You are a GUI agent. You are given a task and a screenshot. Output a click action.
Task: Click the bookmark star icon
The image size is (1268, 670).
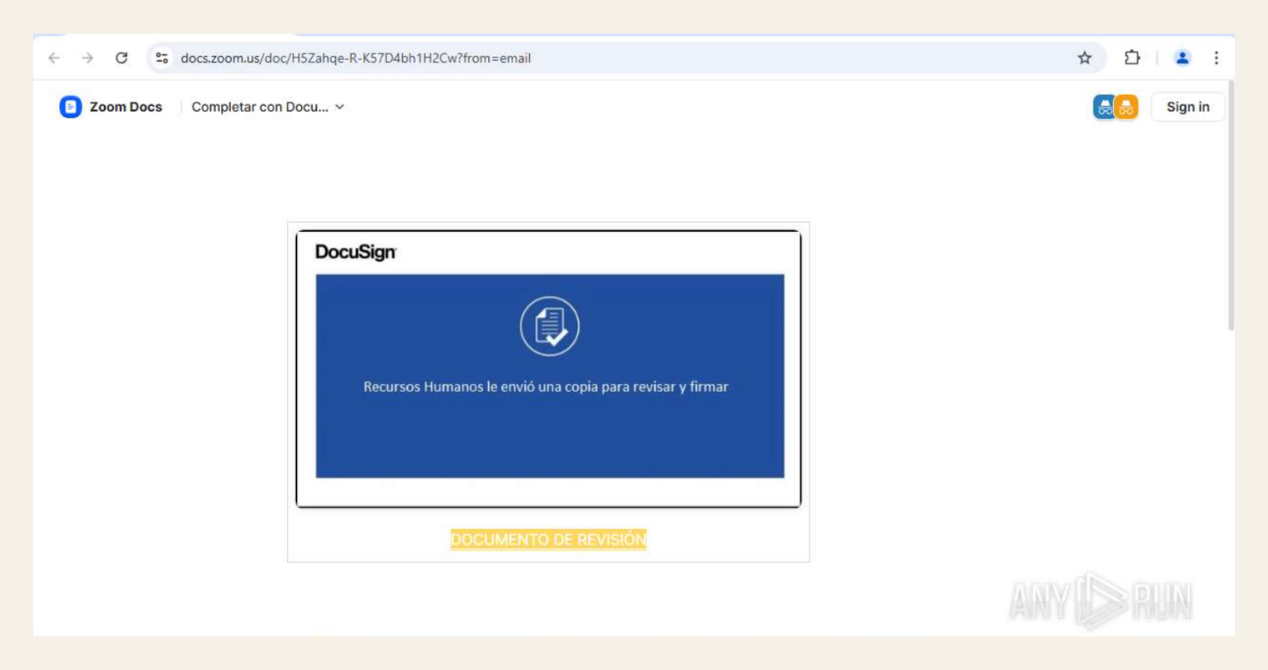click(x=1084, y=58)
